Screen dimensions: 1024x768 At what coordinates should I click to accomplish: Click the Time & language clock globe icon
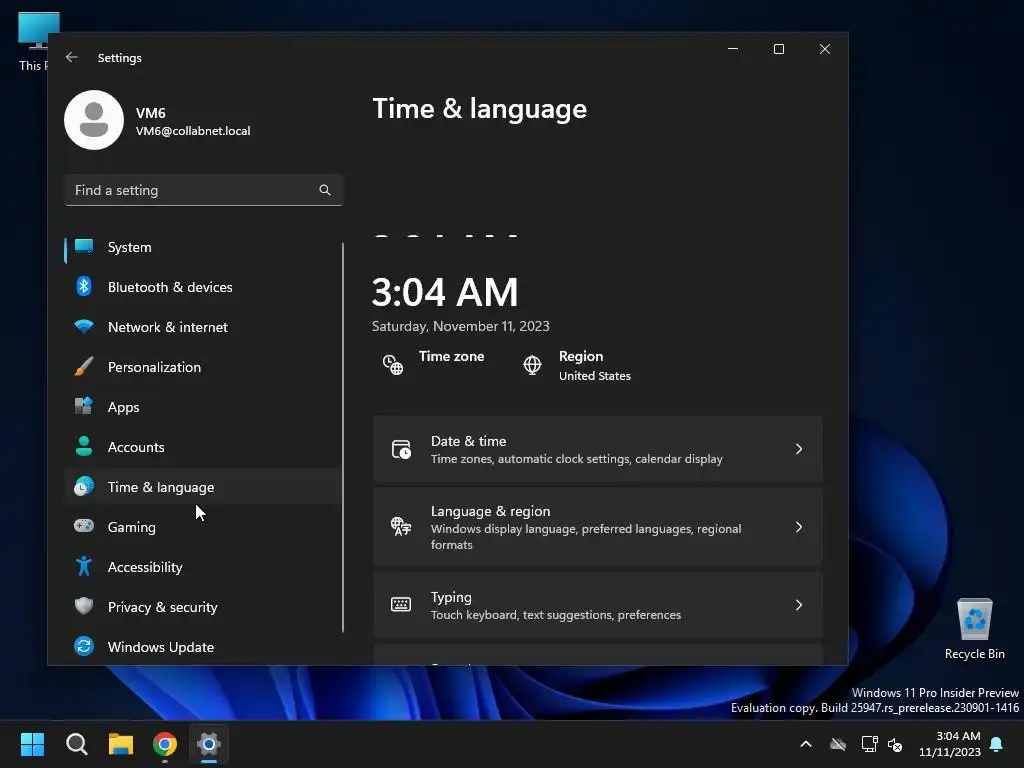(84, 487)
